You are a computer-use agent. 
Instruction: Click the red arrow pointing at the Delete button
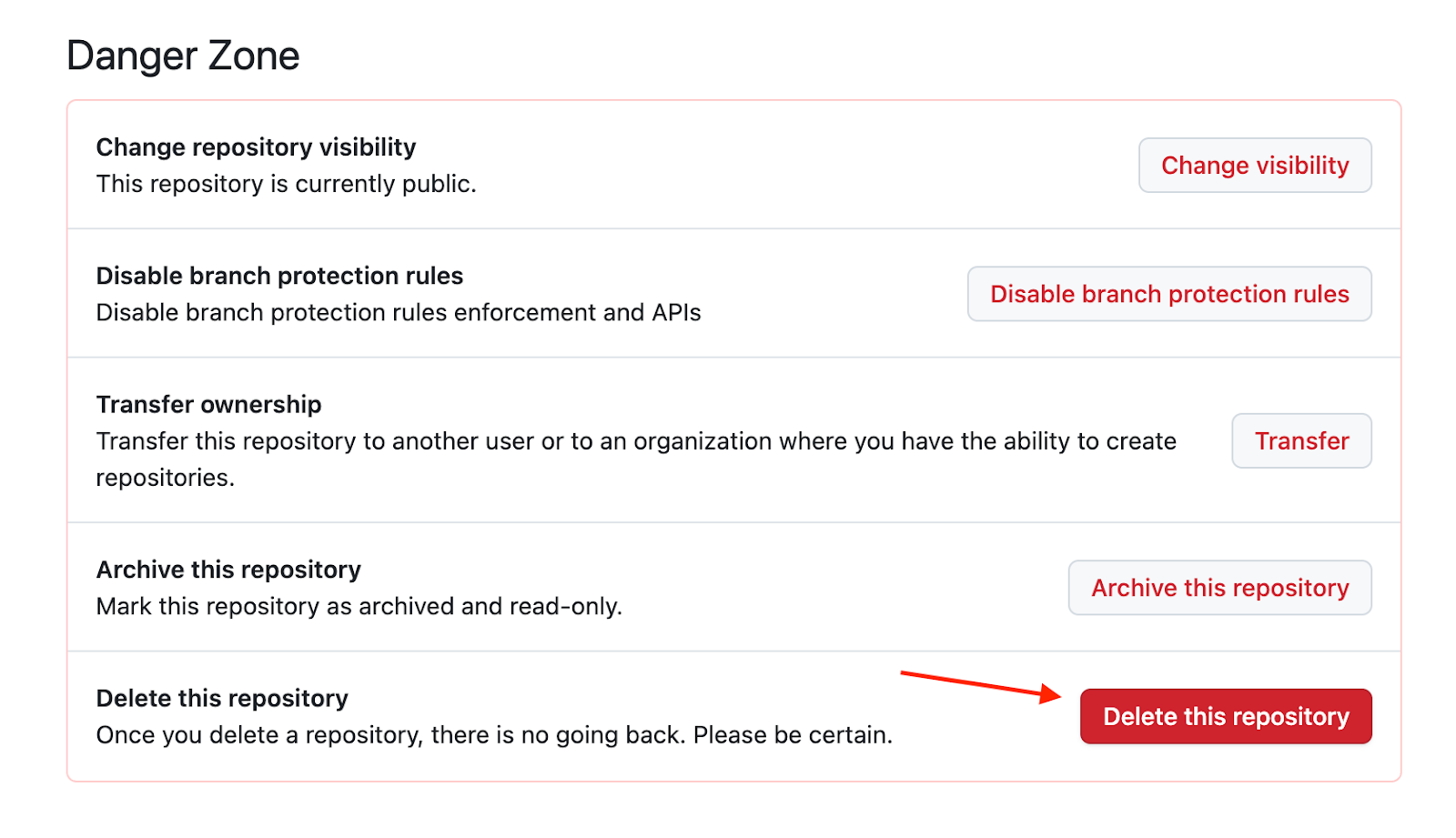pos(981,684)
